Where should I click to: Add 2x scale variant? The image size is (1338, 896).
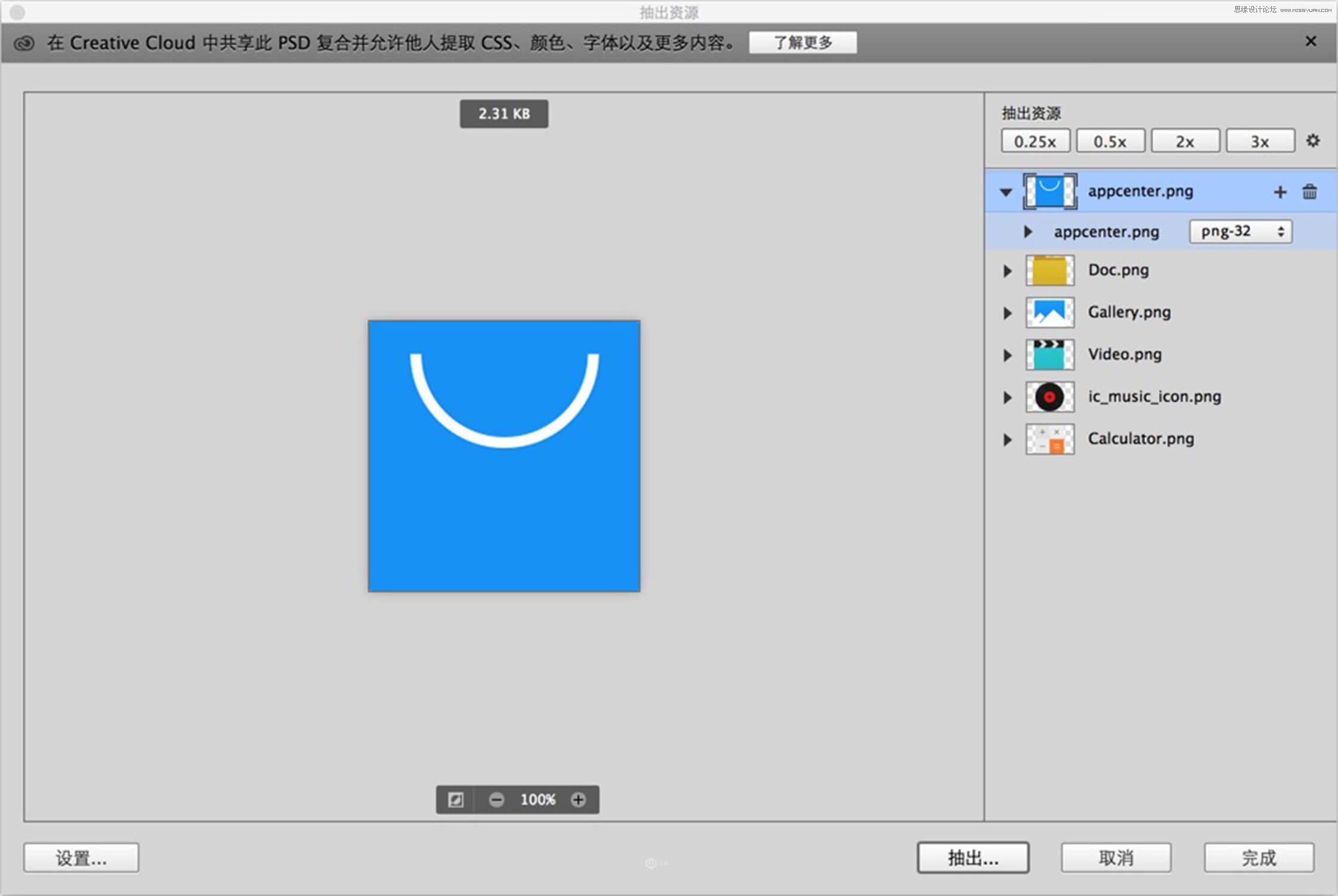pos(1186,141)
